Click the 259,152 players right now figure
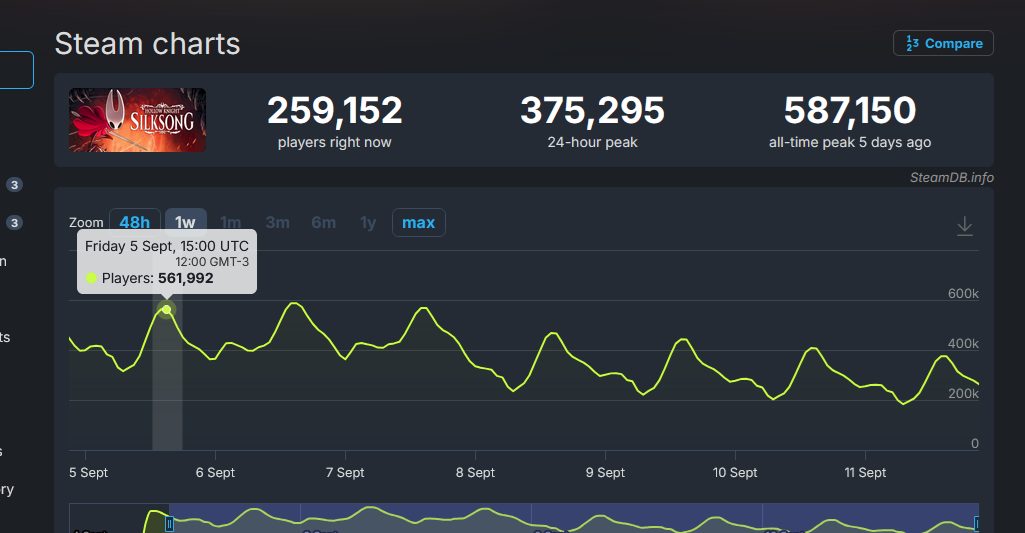This screenshot has width=1025, height=533. 335,110
